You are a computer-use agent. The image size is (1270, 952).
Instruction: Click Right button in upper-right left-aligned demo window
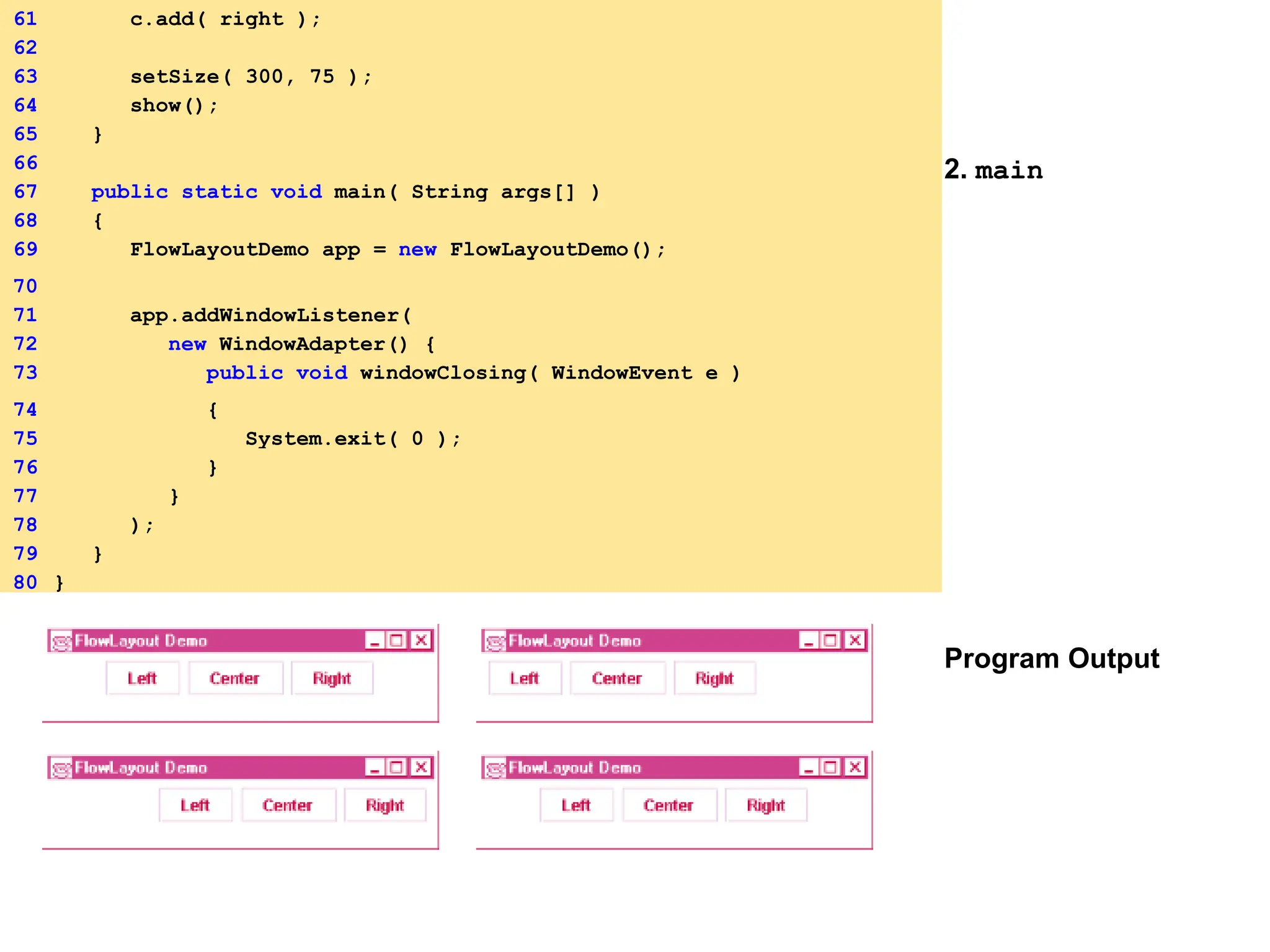click(x=714, y=678)
